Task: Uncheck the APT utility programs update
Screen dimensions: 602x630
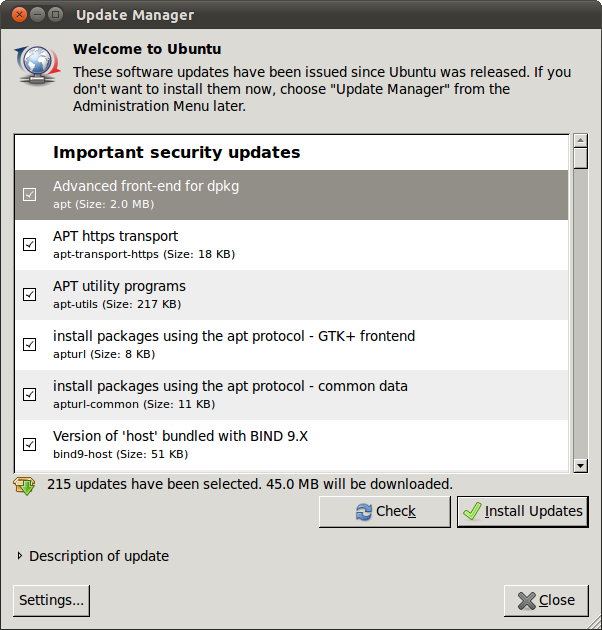Action: pyautogui.click(x=30, y=294)
